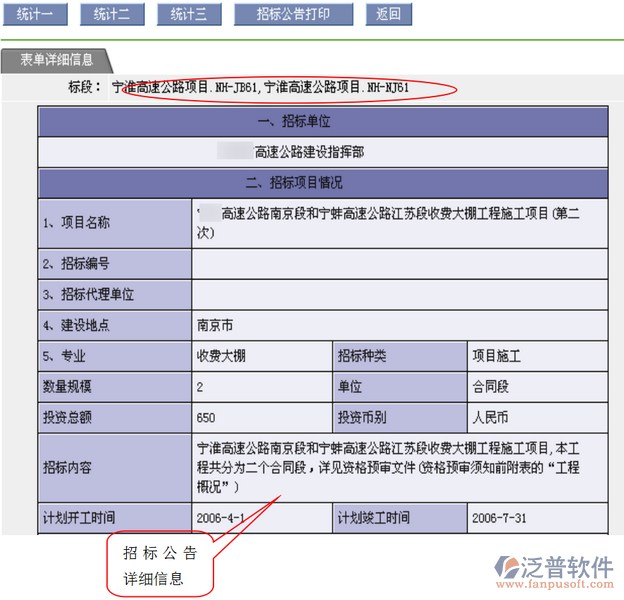Select the 计划竣工时间 date 2006-7-31
Viewport: 624px width, 600px height.
[x=499, y=518]
